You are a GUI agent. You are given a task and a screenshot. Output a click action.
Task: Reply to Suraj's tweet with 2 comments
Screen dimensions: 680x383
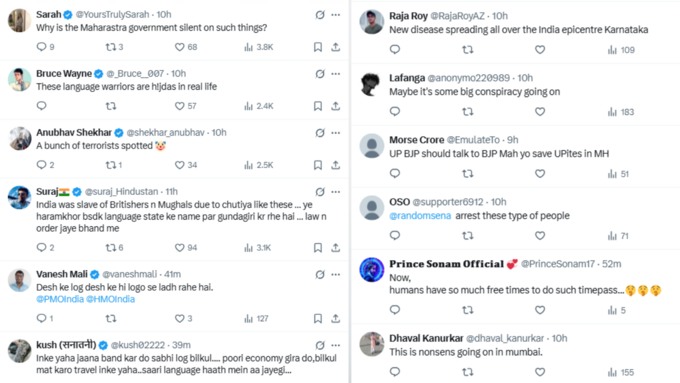(41, 247)
